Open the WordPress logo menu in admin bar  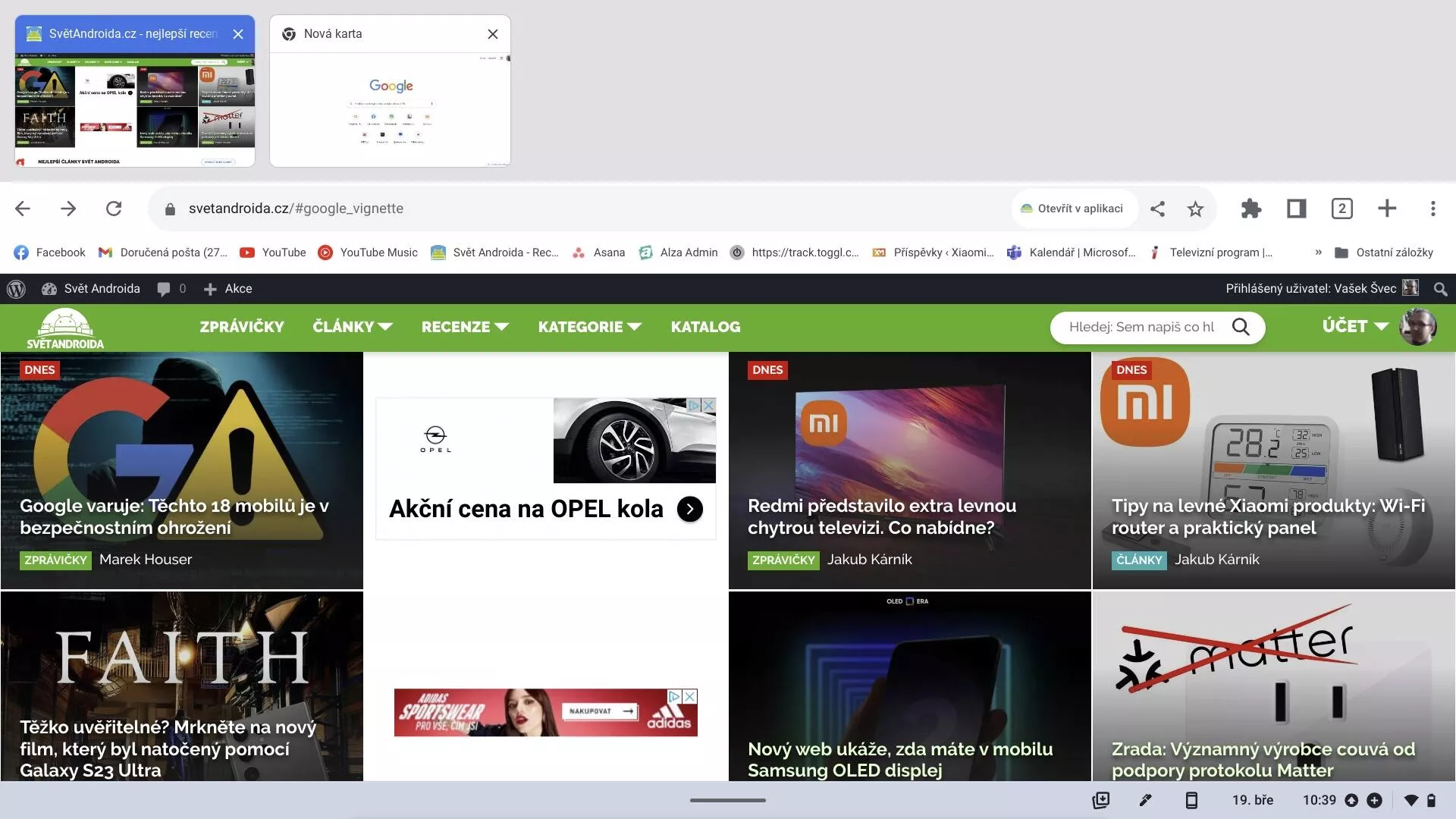[16, 289]
